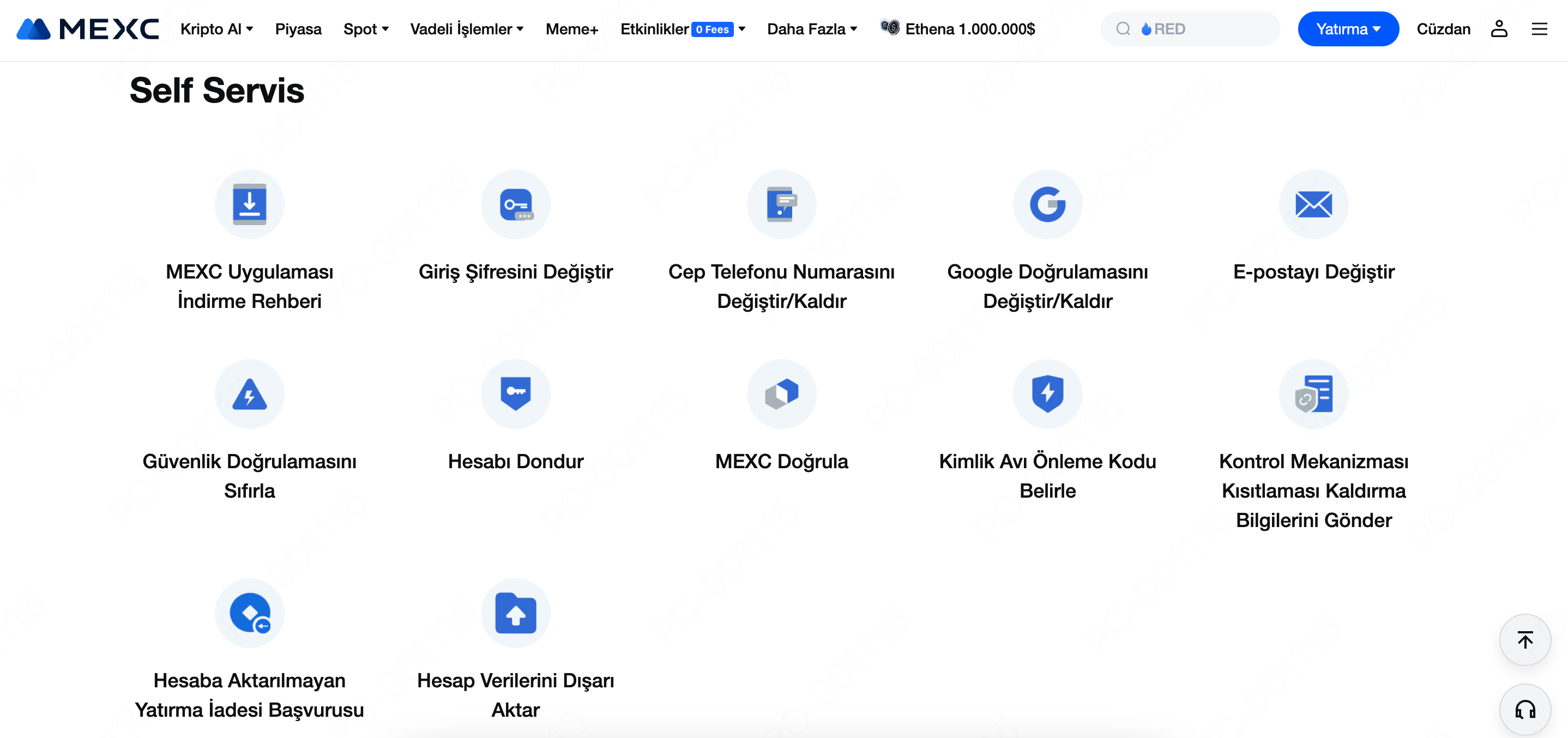Image resolution: width=1568 pixels, height=738 pixels.
Task: Click the deposit refund request icon
Action: [x=250, y=613]
